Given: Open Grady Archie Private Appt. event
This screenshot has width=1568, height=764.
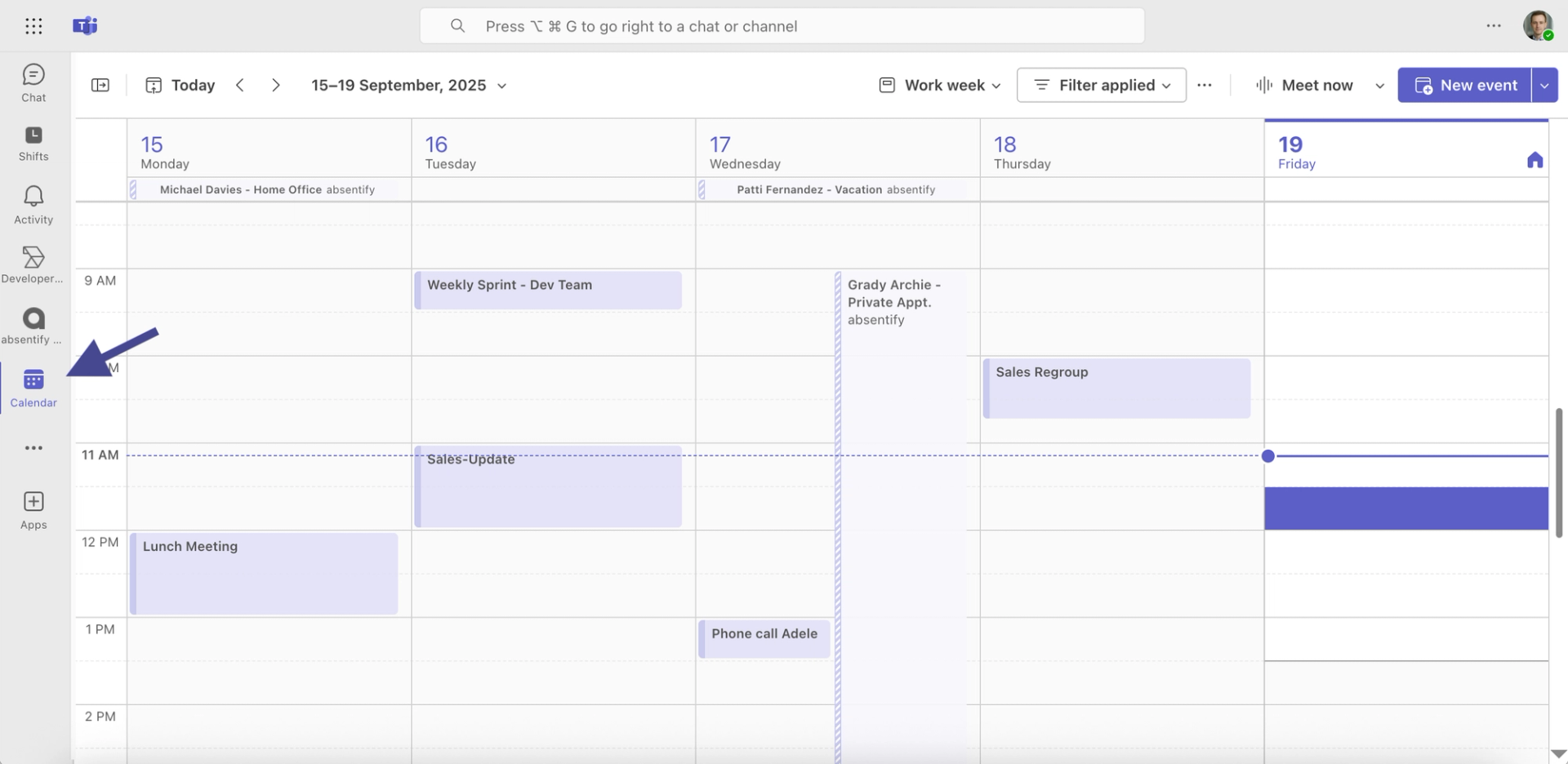Looking at the screenshot, I should coord(901,517).
